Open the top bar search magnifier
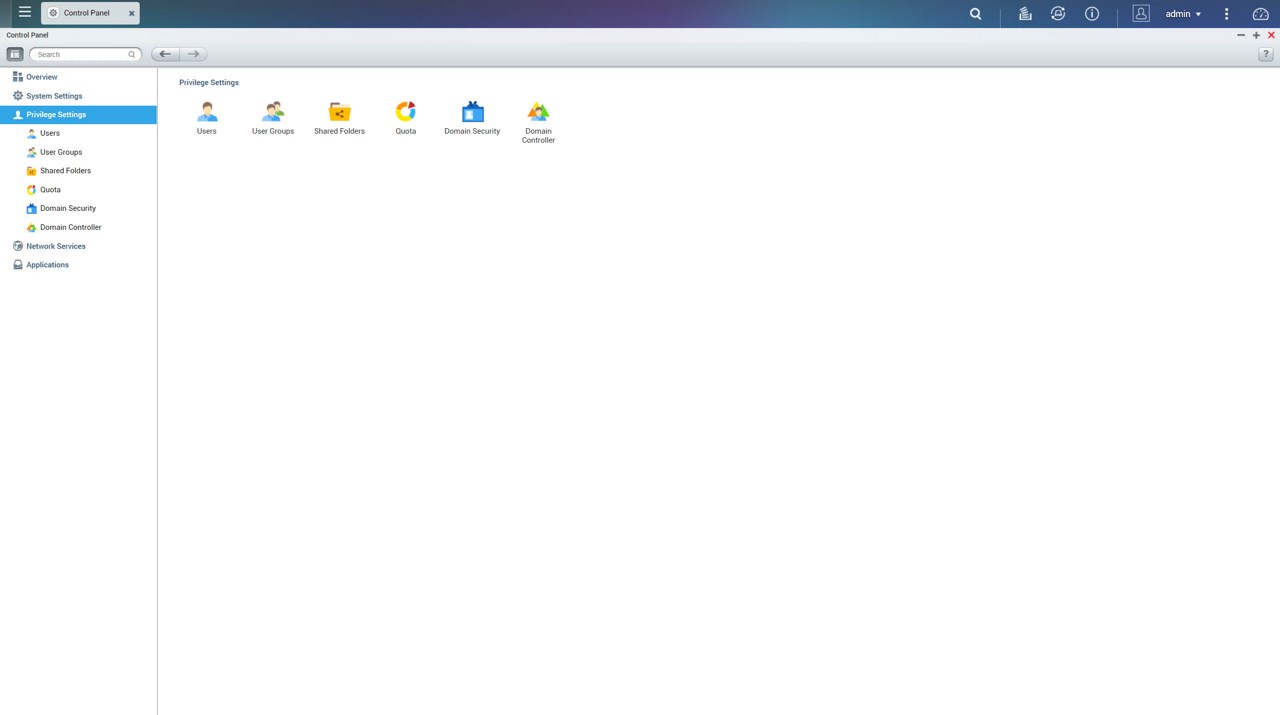Image resolution: width=1280 pixels, height=715 pixels. 976,14
